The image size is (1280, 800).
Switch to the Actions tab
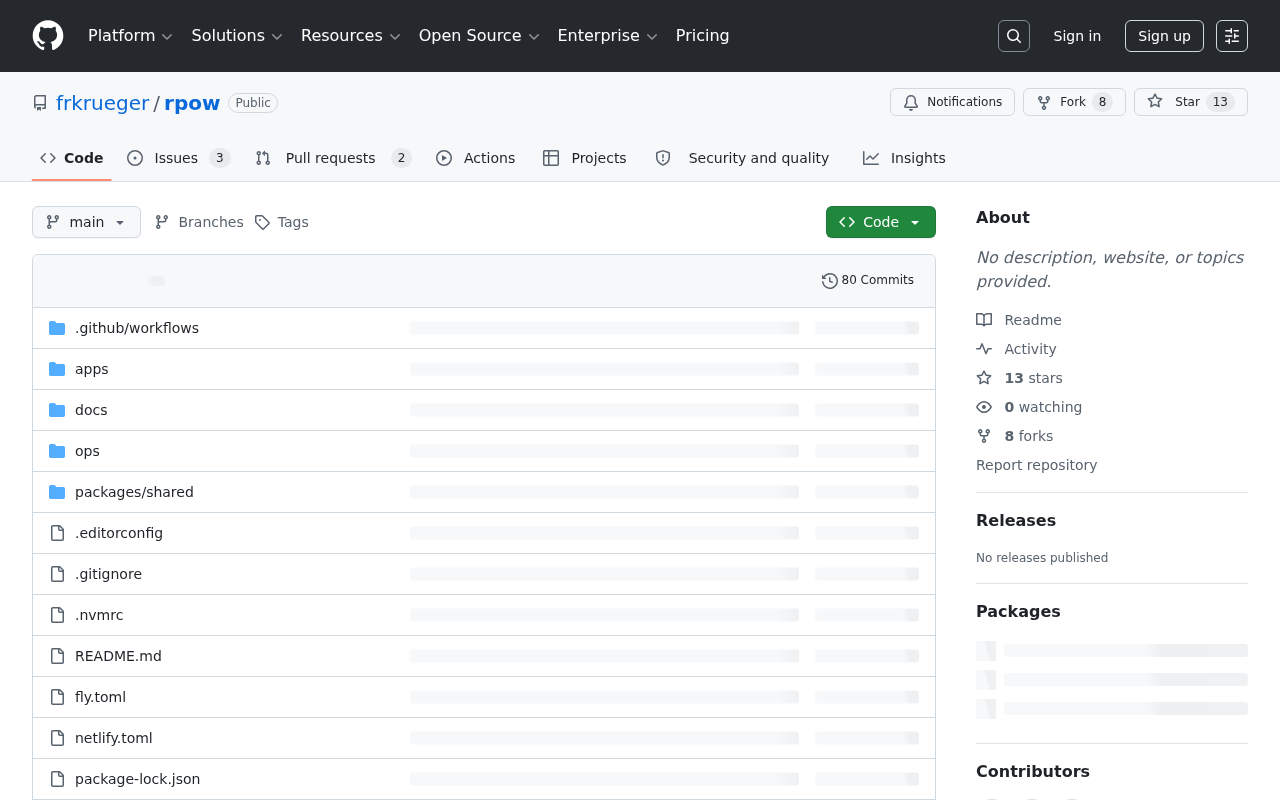pyautogui.click(x=476, y=158)
